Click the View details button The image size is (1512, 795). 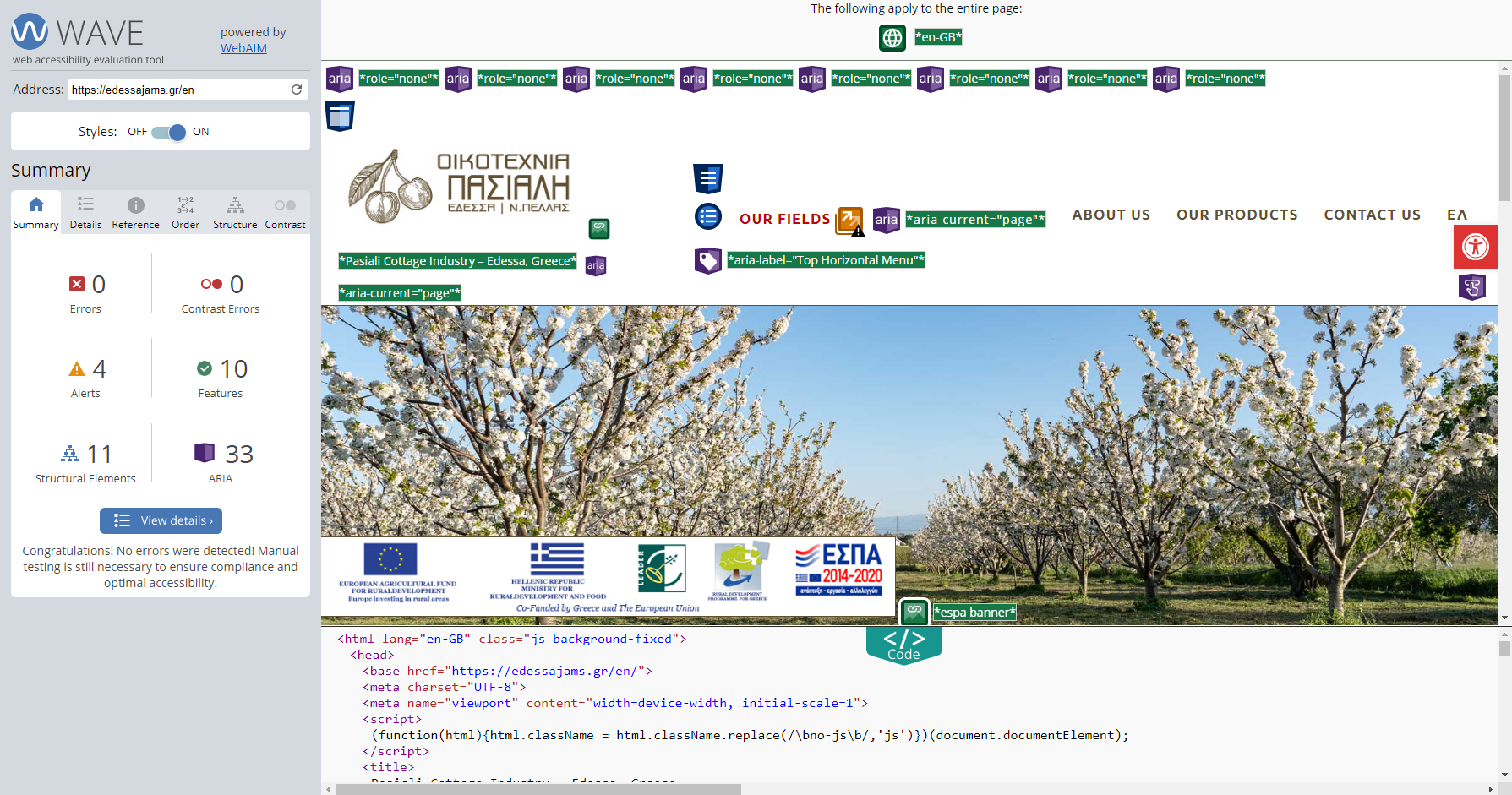(x=161, y=520)
